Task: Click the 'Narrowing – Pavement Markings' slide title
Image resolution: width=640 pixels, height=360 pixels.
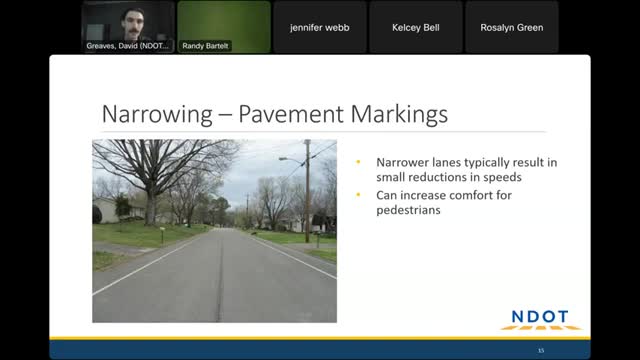Action: [x=275, y=114]
